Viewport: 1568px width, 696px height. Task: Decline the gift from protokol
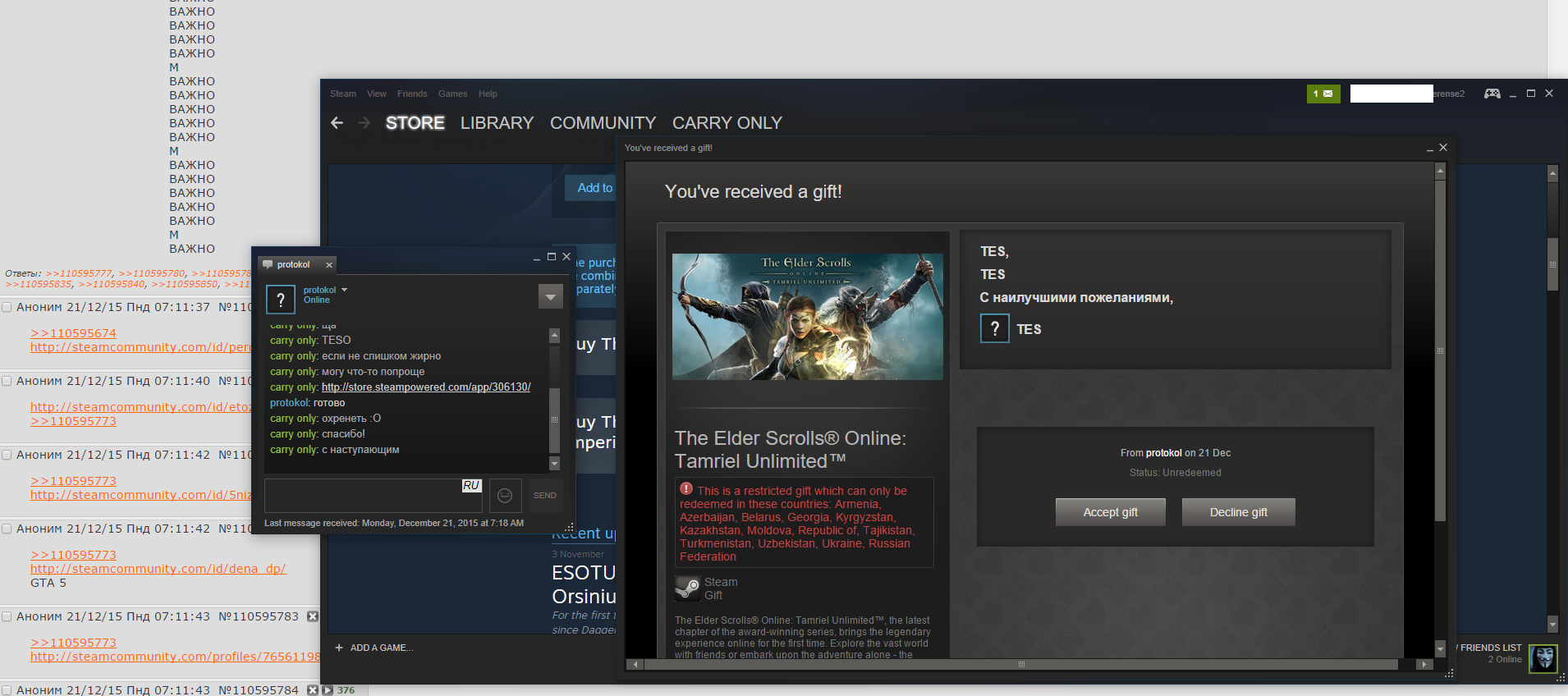pyautogui.click(x=1239, y=512)
